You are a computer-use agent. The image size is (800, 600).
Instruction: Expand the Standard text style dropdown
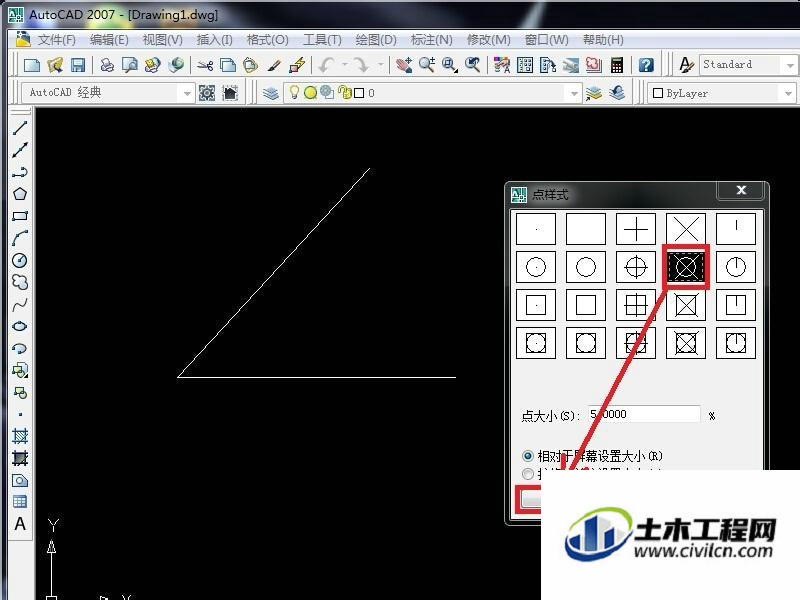(x=790, y=65)
